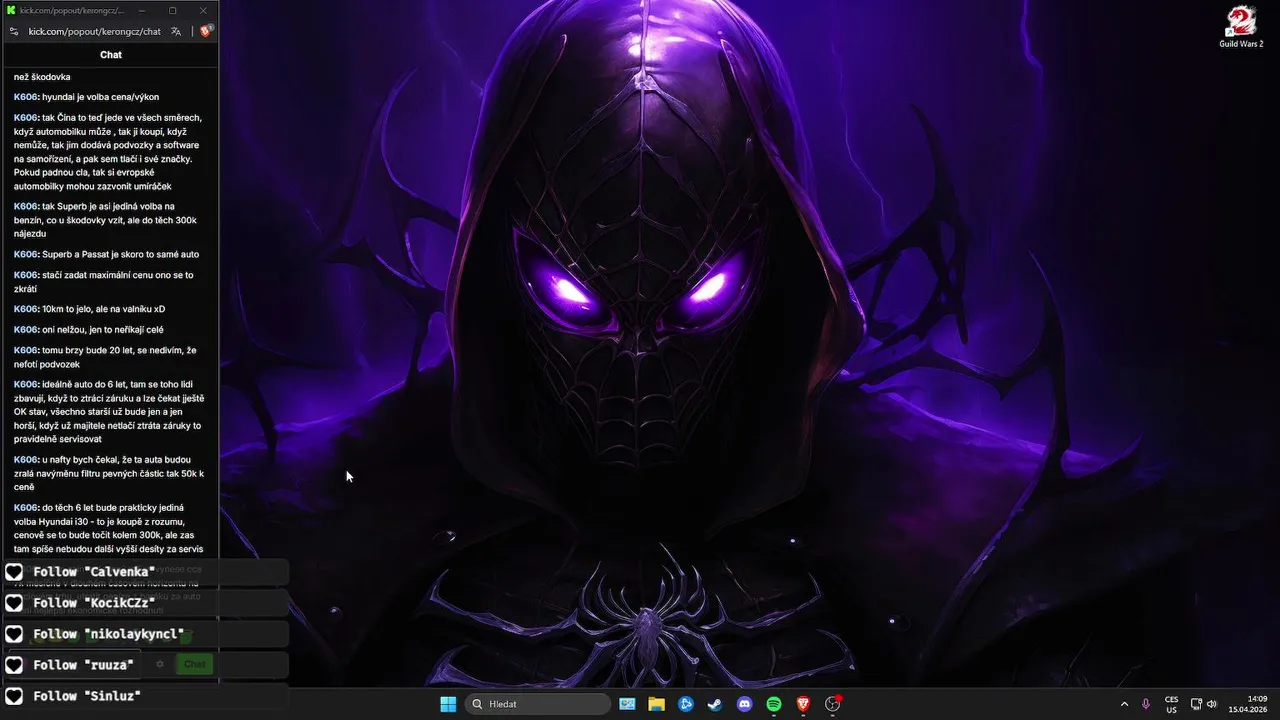Open the network status tray icon

(x=1196, y=704)
